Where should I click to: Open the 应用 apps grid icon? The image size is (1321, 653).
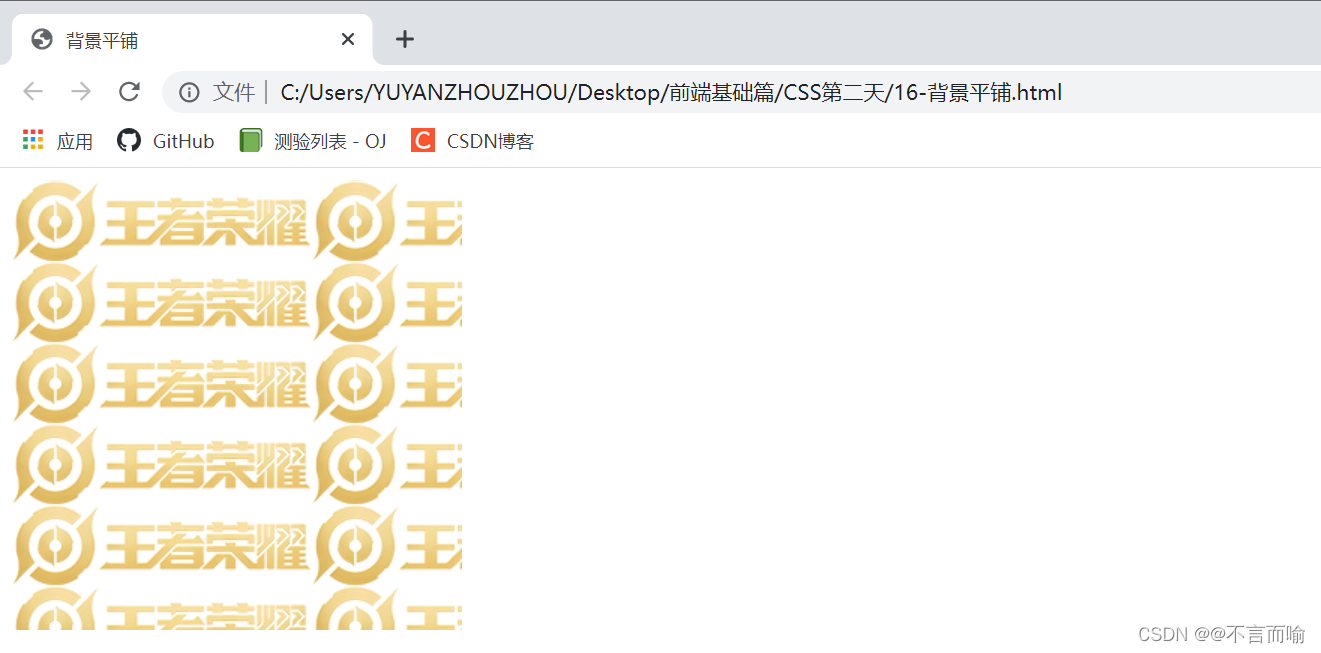tap(33, 140)
